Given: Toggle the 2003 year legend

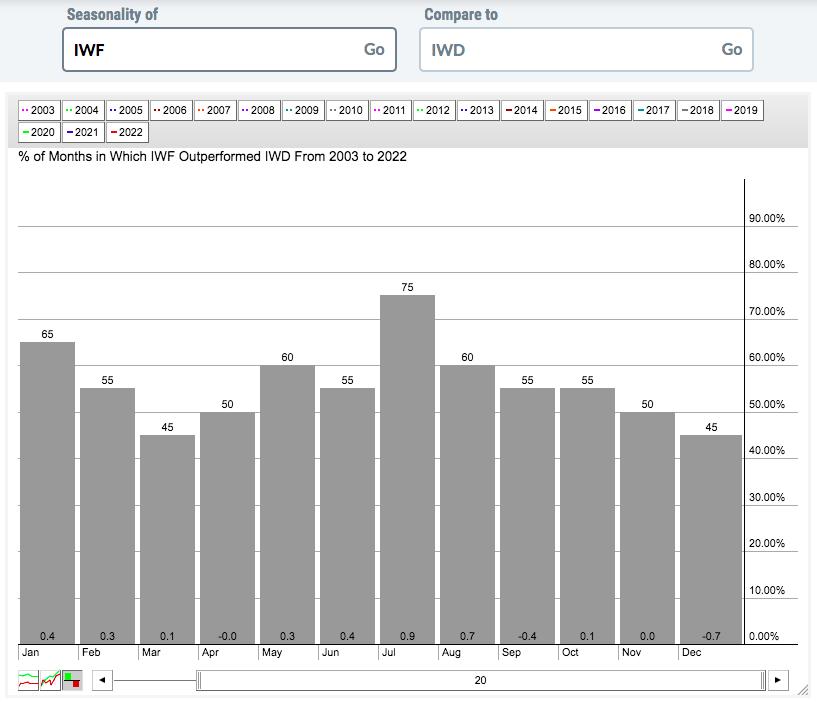Looking at the screenshot, I should point(40,110).
